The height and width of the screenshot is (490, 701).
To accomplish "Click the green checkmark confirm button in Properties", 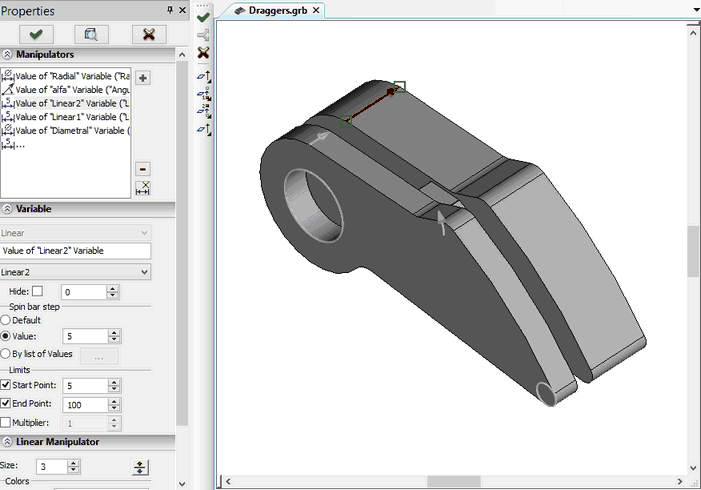I will pyautogui.click(x=35, y=34).
